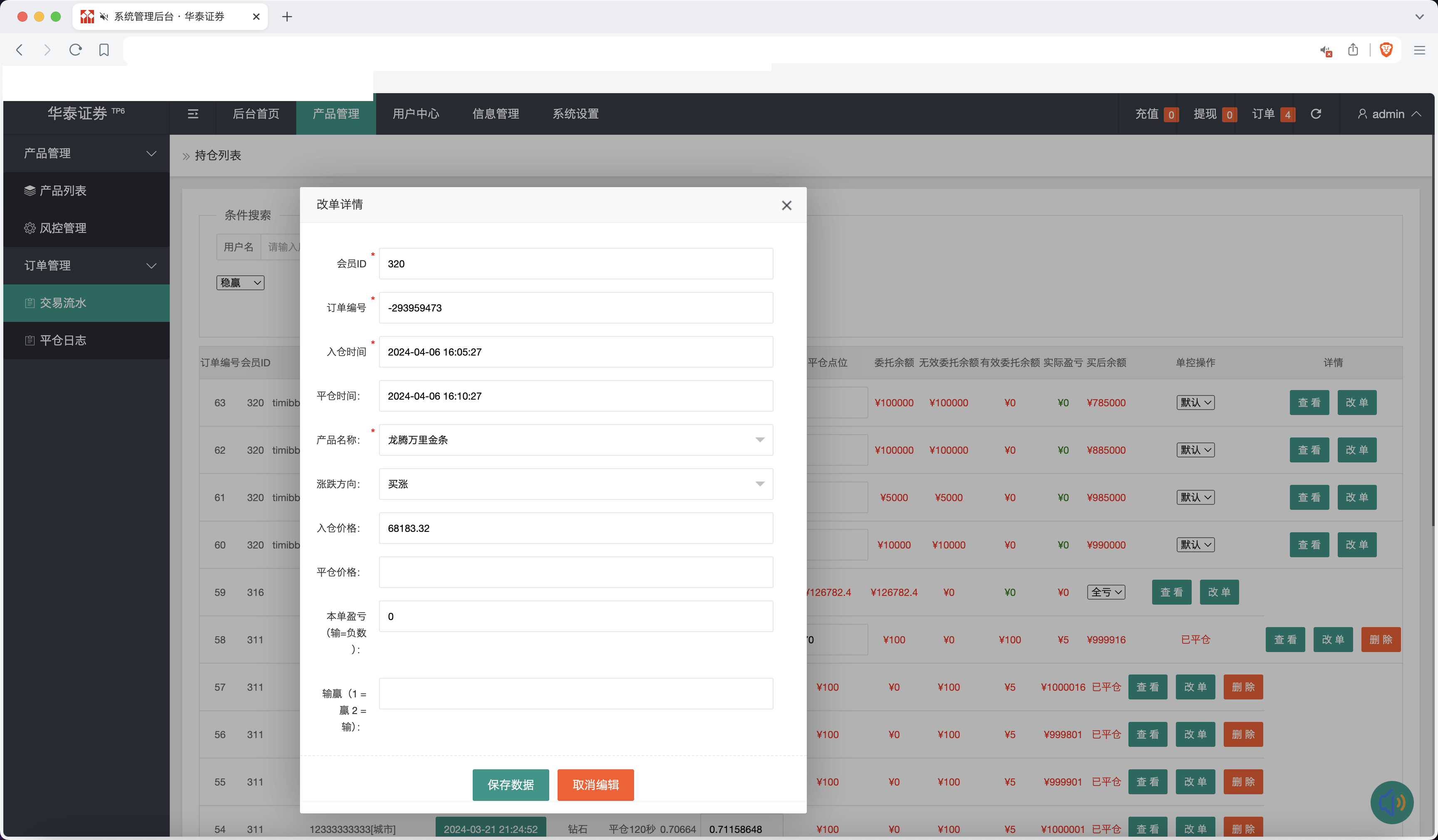Click the floating speaker button
The height and width of the screenshot is (840, 1438).
[1391, 802]
